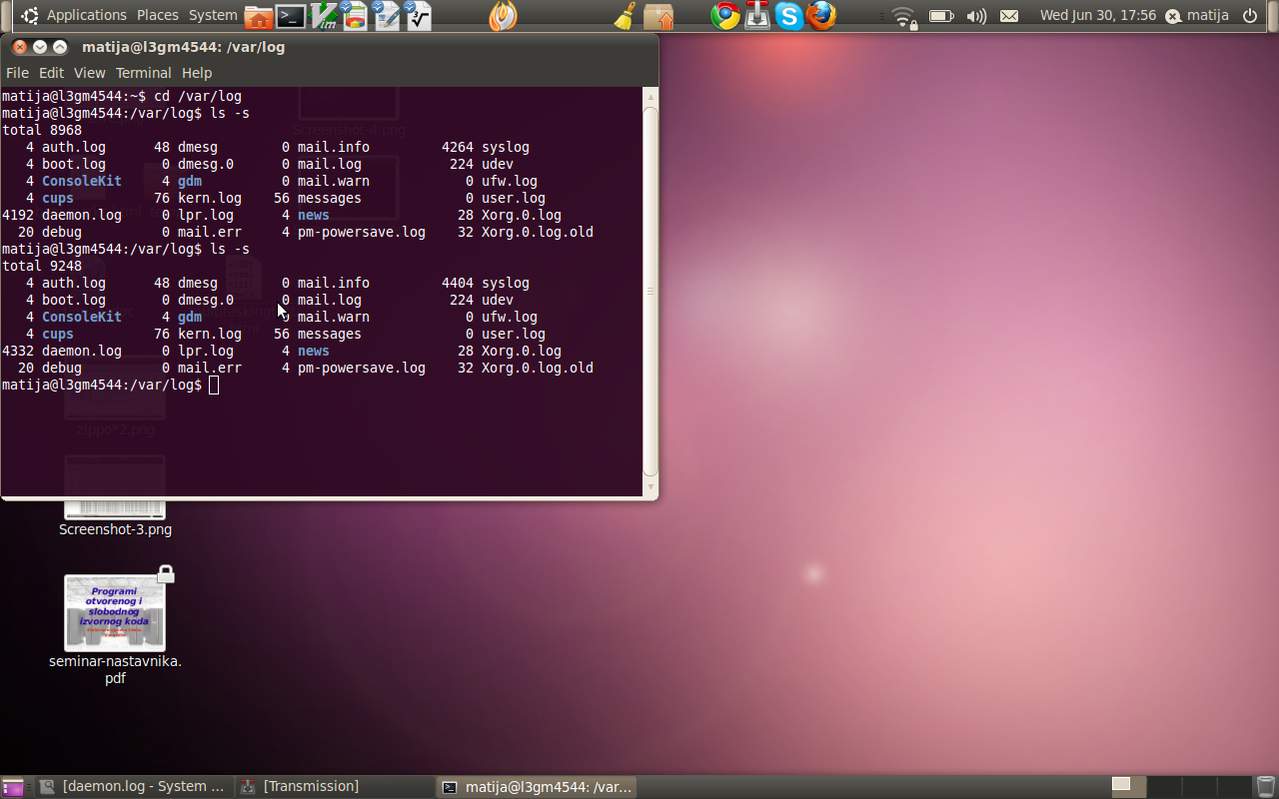Open Home Folder launcher
Viewport: 1279px width, 799px height.
[259, 16]
